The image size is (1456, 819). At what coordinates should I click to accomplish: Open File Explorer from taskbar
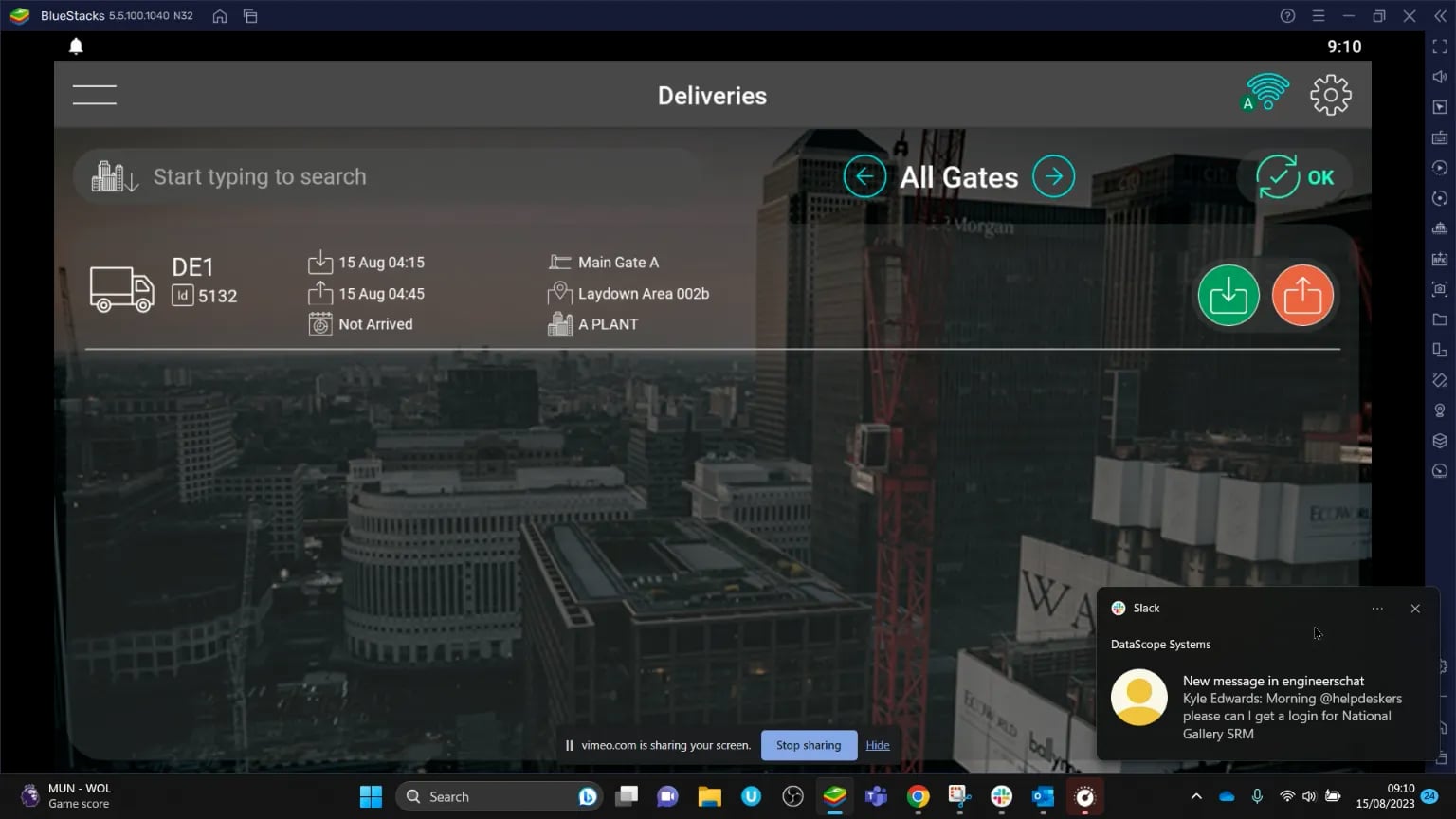tap(709, 797)
